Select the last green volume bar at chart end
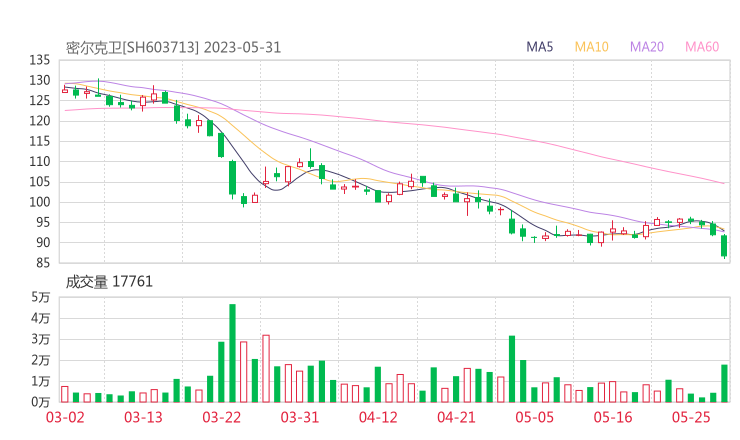 (724, 383)
